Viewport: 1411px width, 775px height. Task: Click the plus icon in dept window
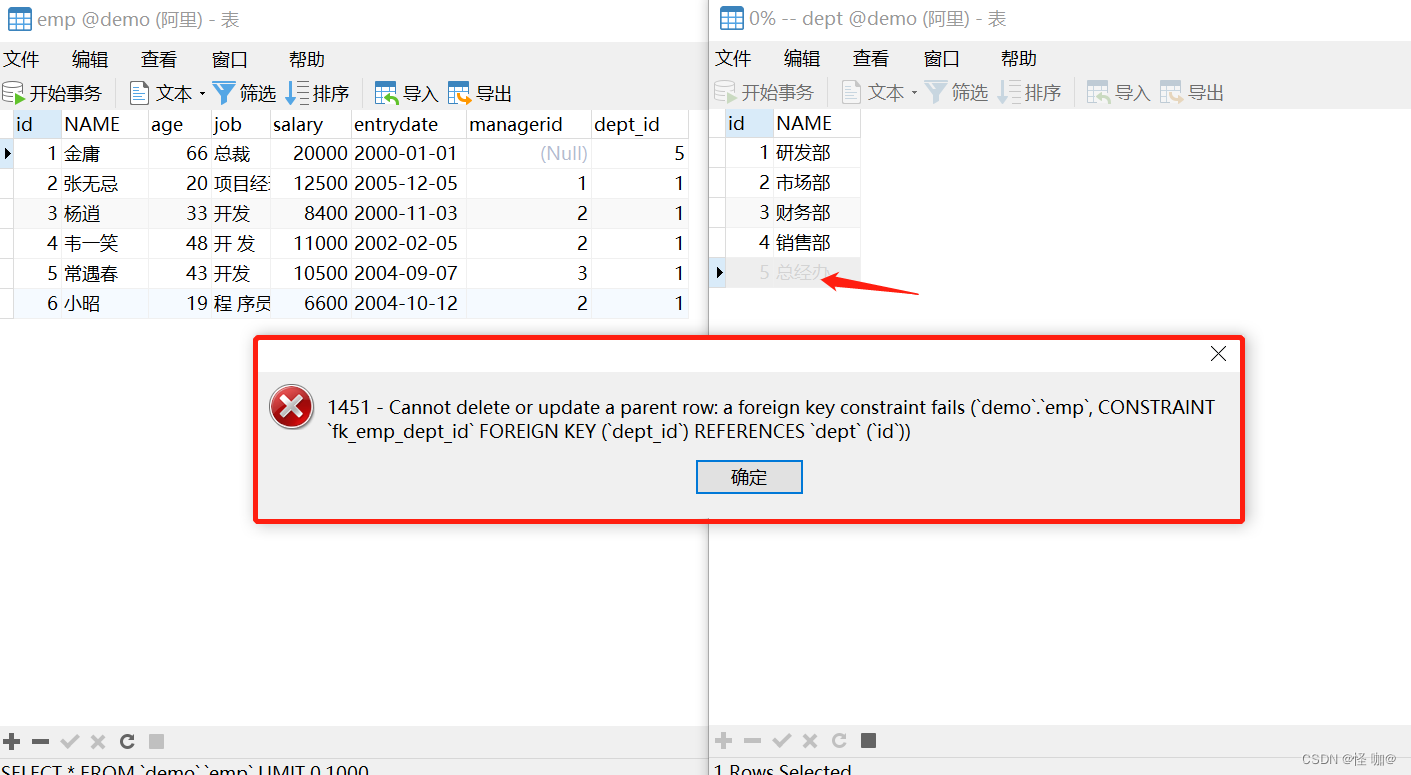click(724, 740)
